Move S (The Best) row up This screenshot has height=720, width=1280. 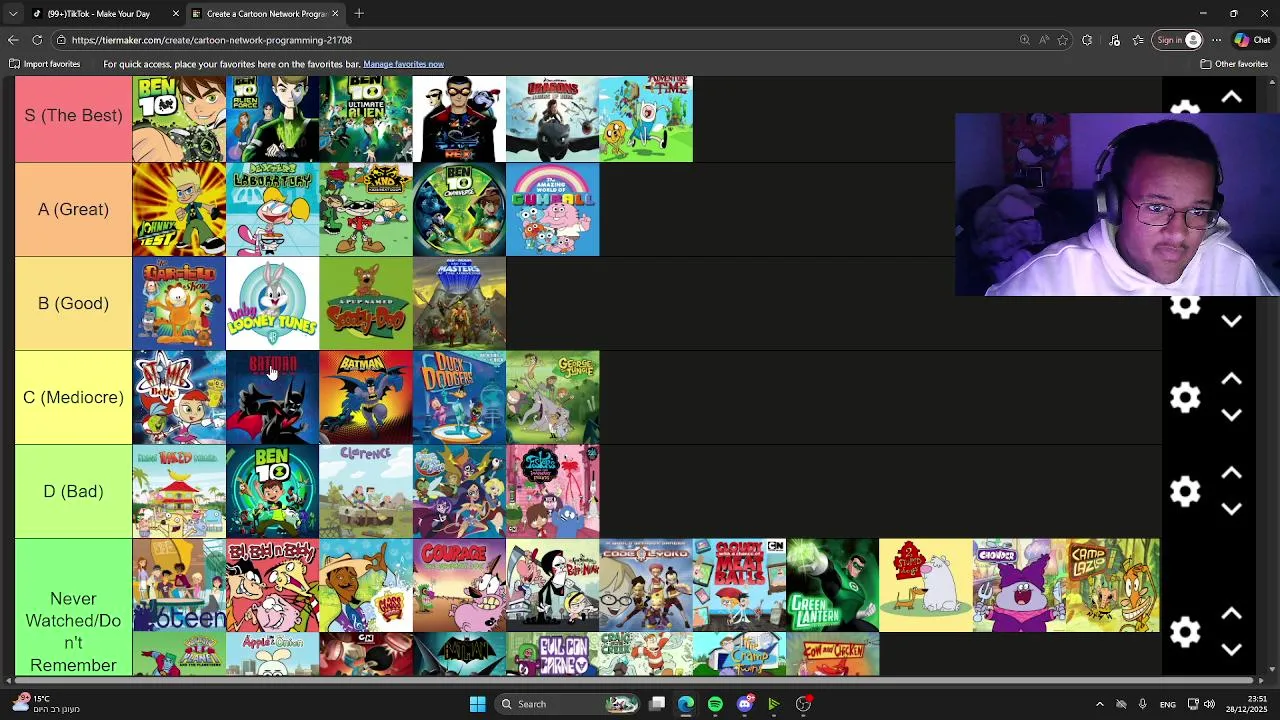[x=1231, y=97]
